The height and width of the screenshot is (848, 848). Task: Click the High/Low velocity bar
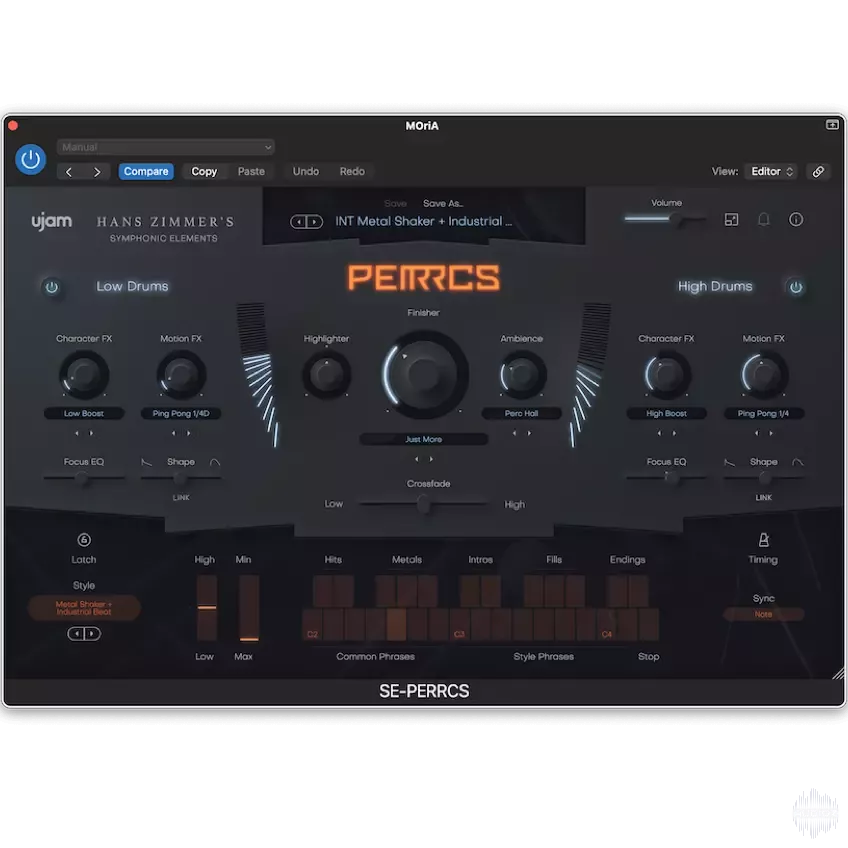[206, 608]
